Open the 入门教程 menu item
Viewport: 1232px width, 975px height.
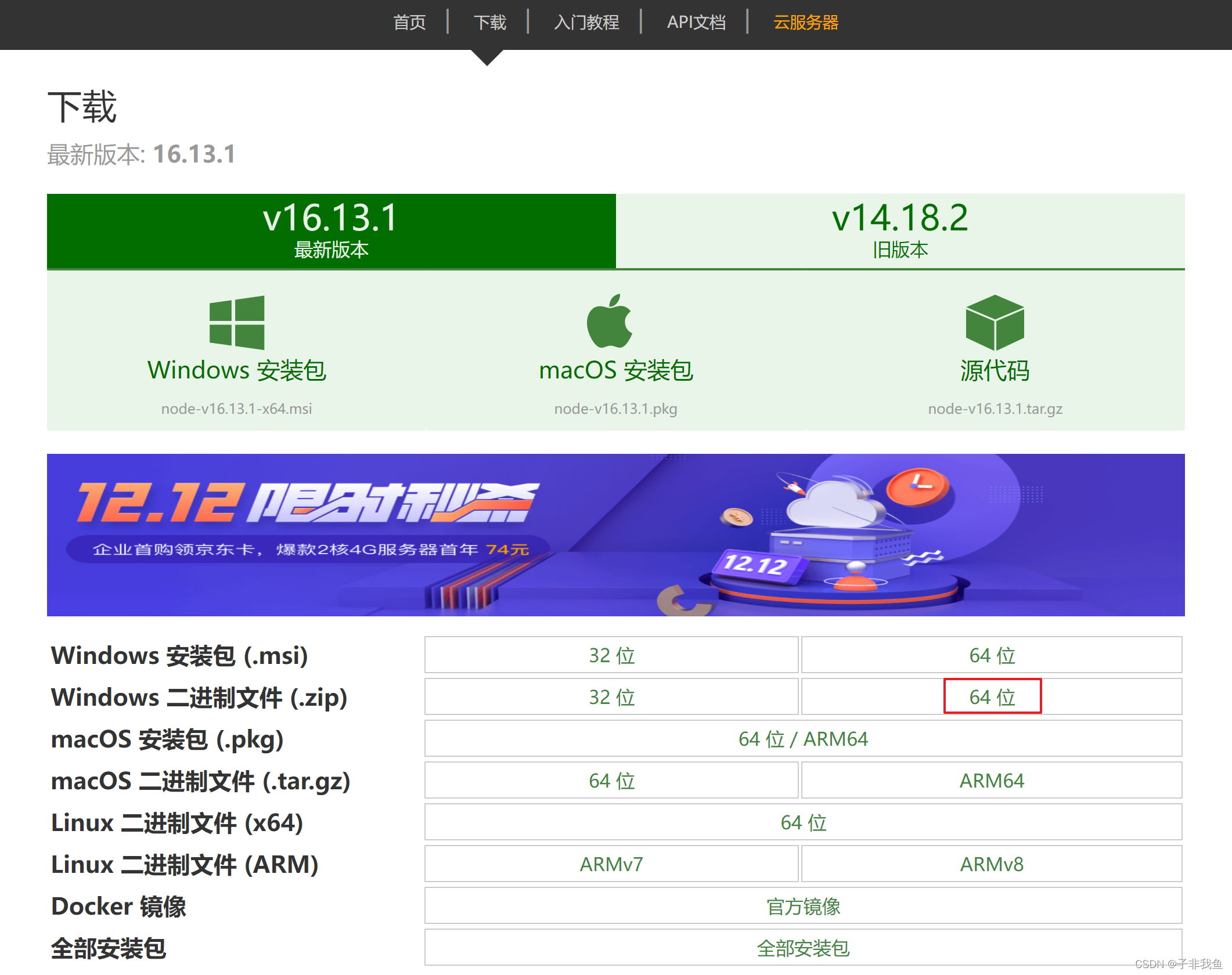click(586, 22)
